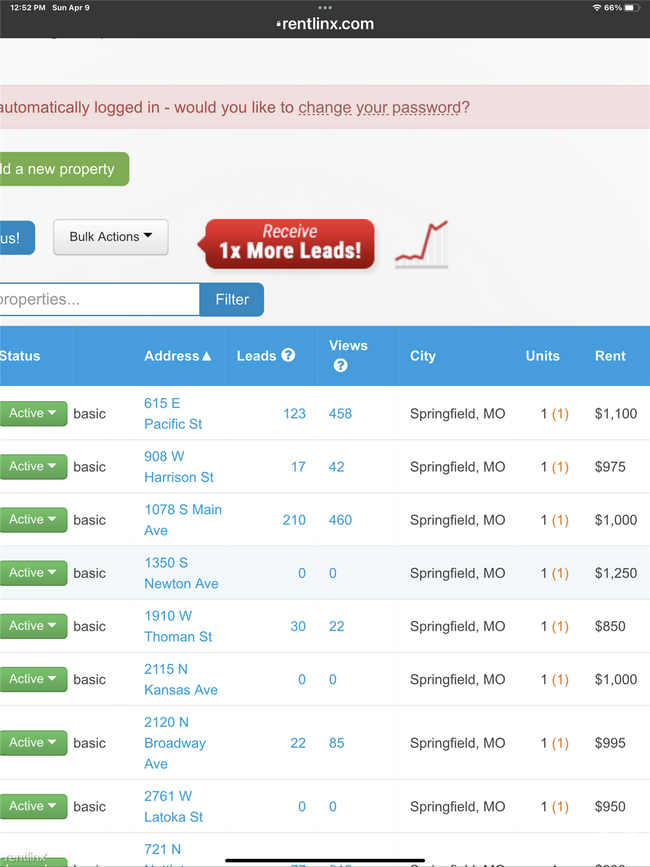
Task: Click in the properties search field
Action: [98, 299]
